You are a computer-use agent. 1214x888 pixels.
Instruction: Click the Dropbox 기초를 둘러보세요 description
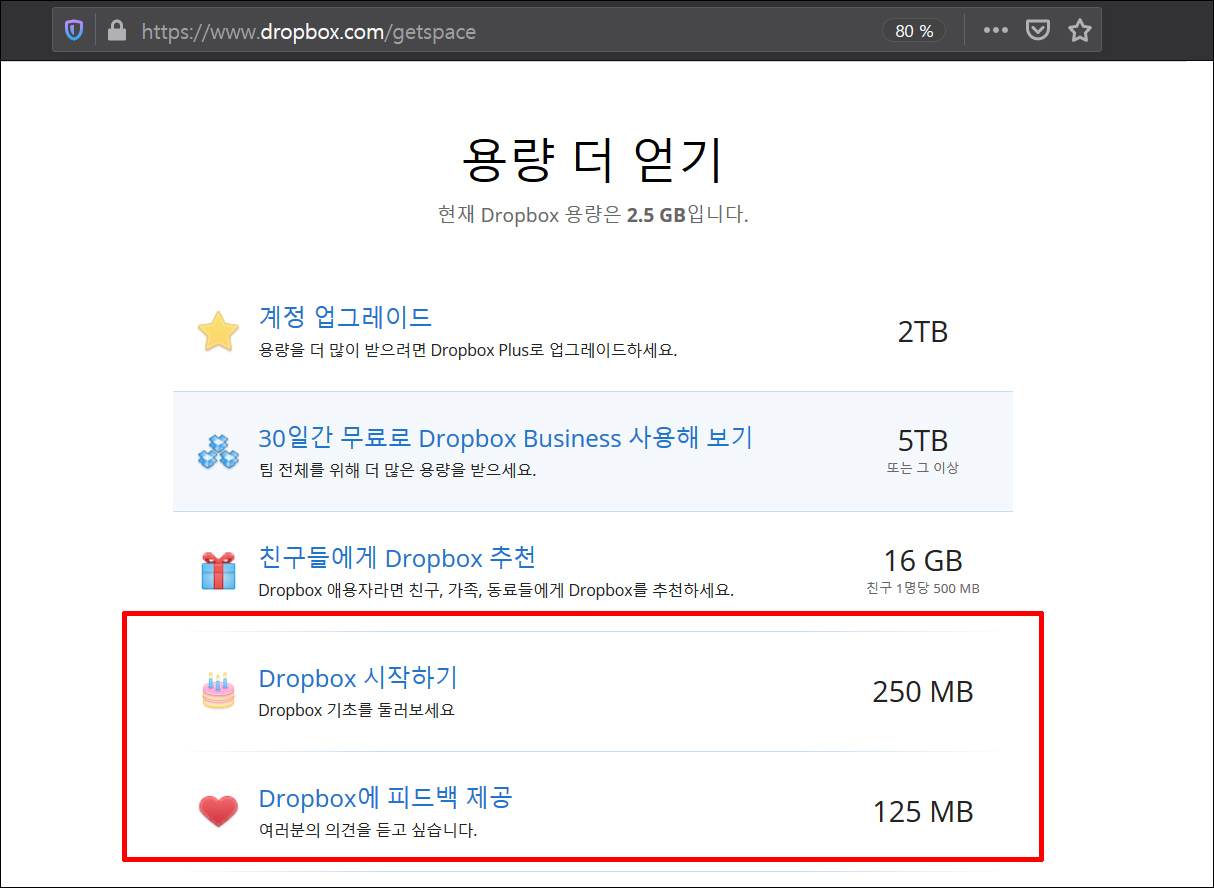click(x=356, y=710)
